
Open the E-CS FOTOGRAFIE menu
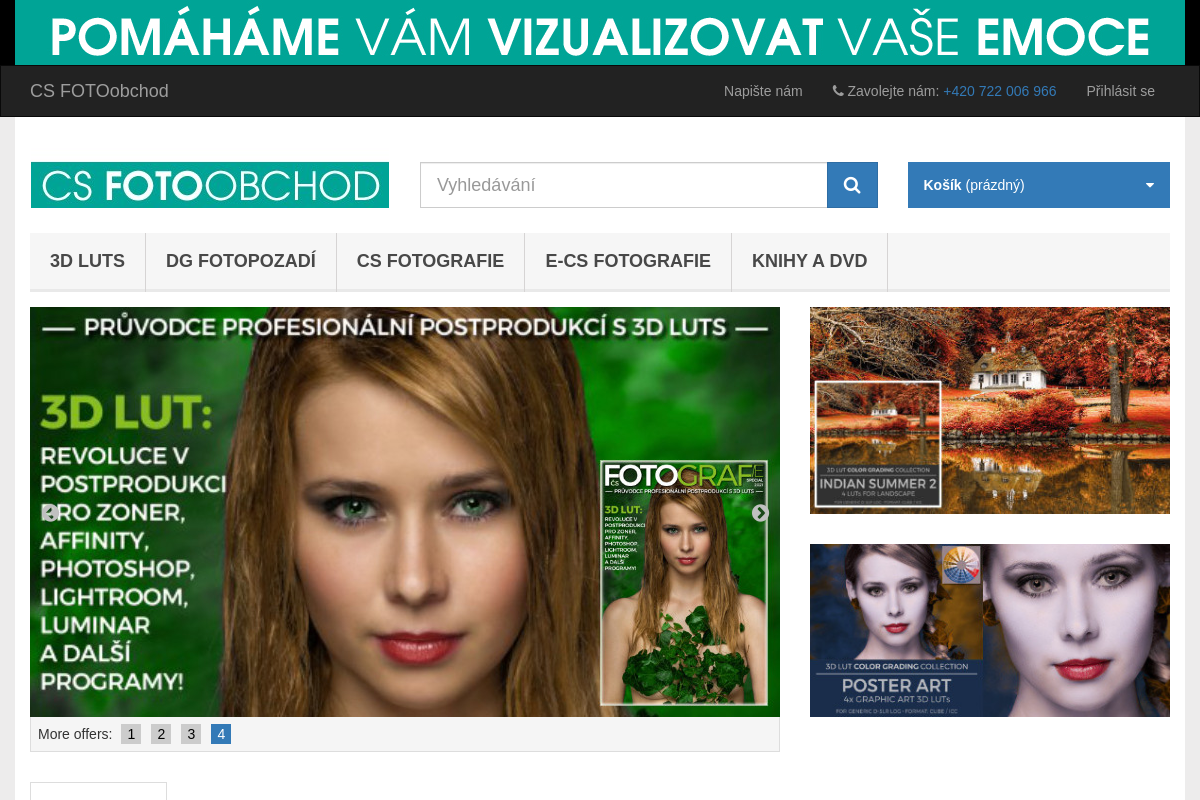tap(628, 261)
